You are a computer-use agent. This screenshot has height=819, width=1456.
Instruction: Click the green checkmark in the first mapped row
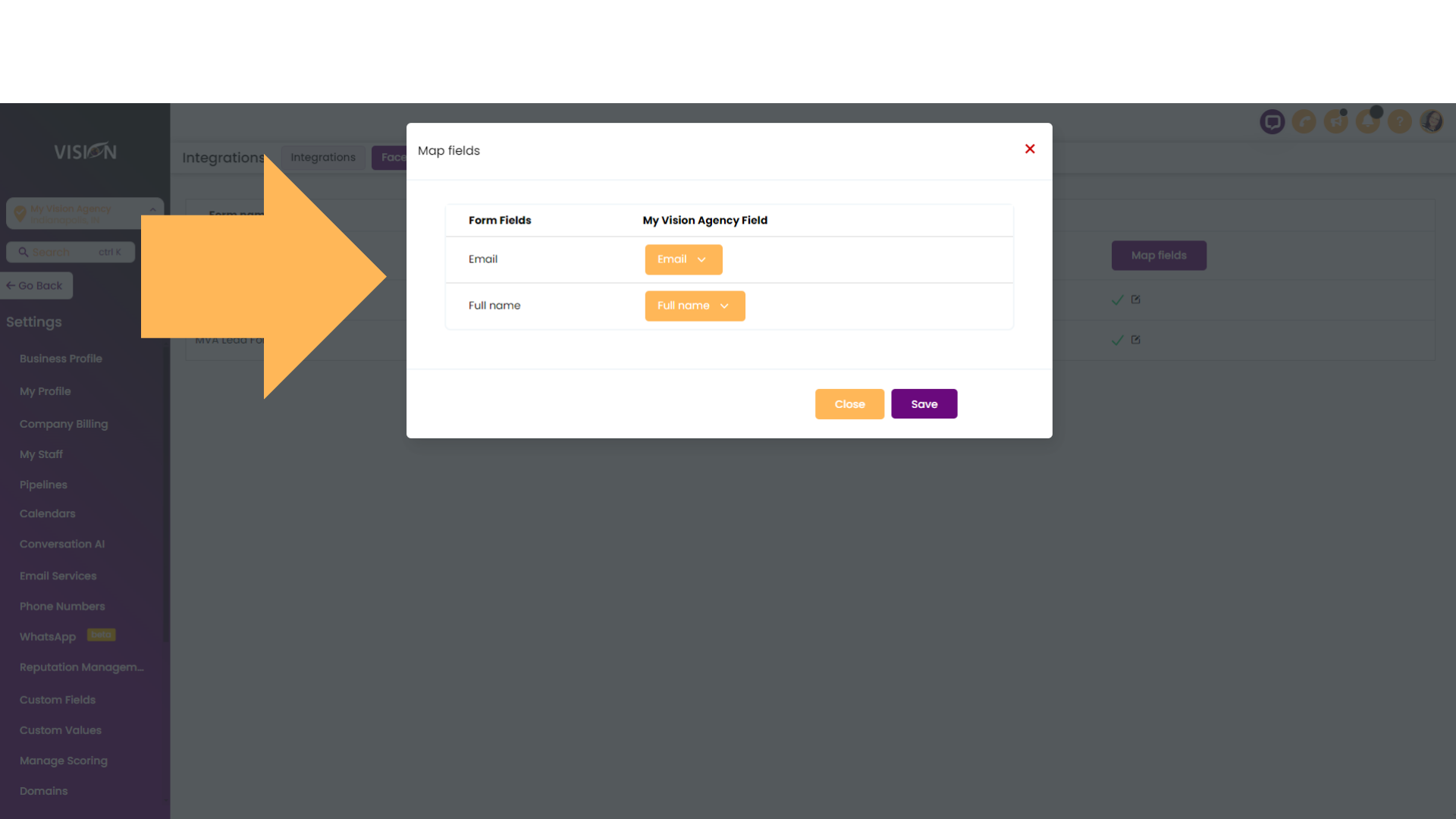point(1117,300)
